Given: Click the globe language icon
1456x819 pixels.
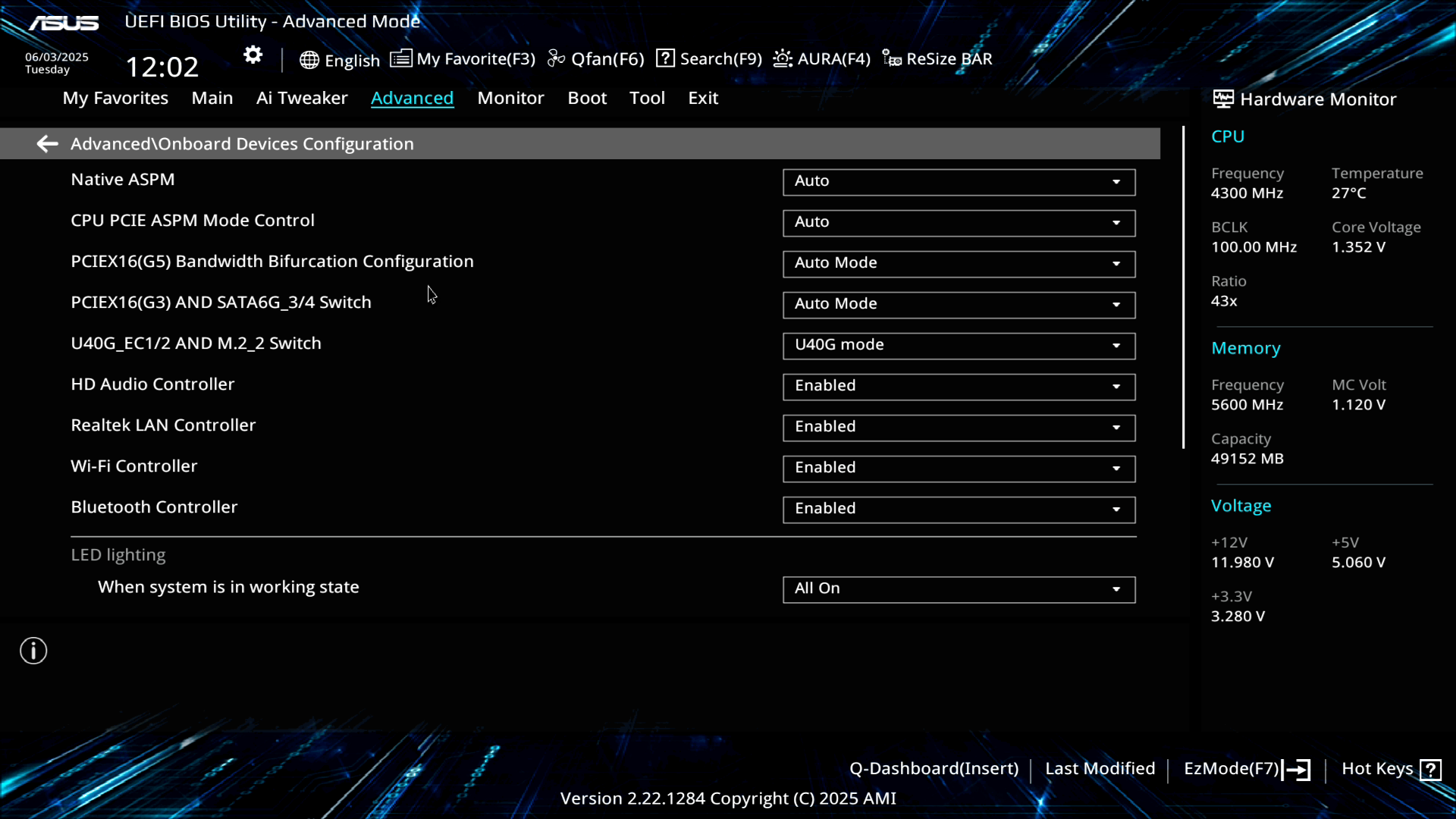Looking at the screenshot, I should [309, 60].
